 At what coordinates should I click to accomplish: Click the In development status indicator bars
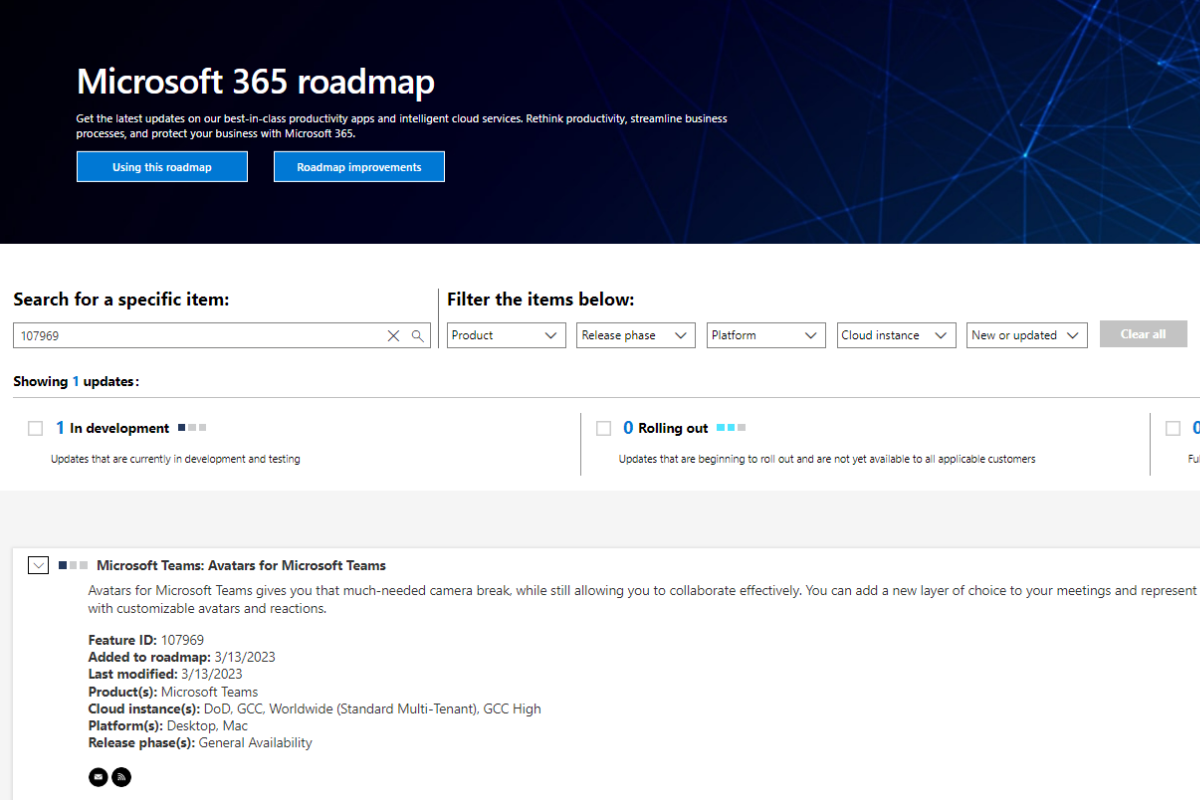click(x=192, y=428)
